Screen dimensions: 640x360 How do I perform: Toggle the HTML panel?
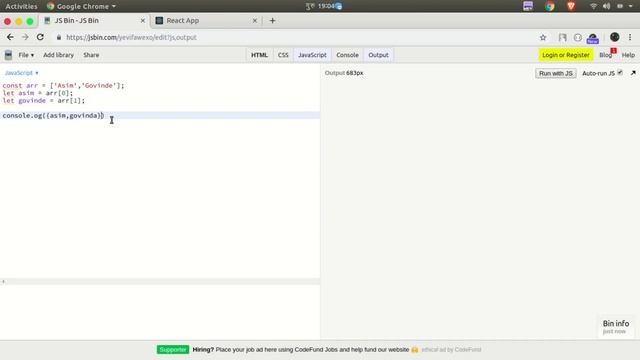click(259, 55)
